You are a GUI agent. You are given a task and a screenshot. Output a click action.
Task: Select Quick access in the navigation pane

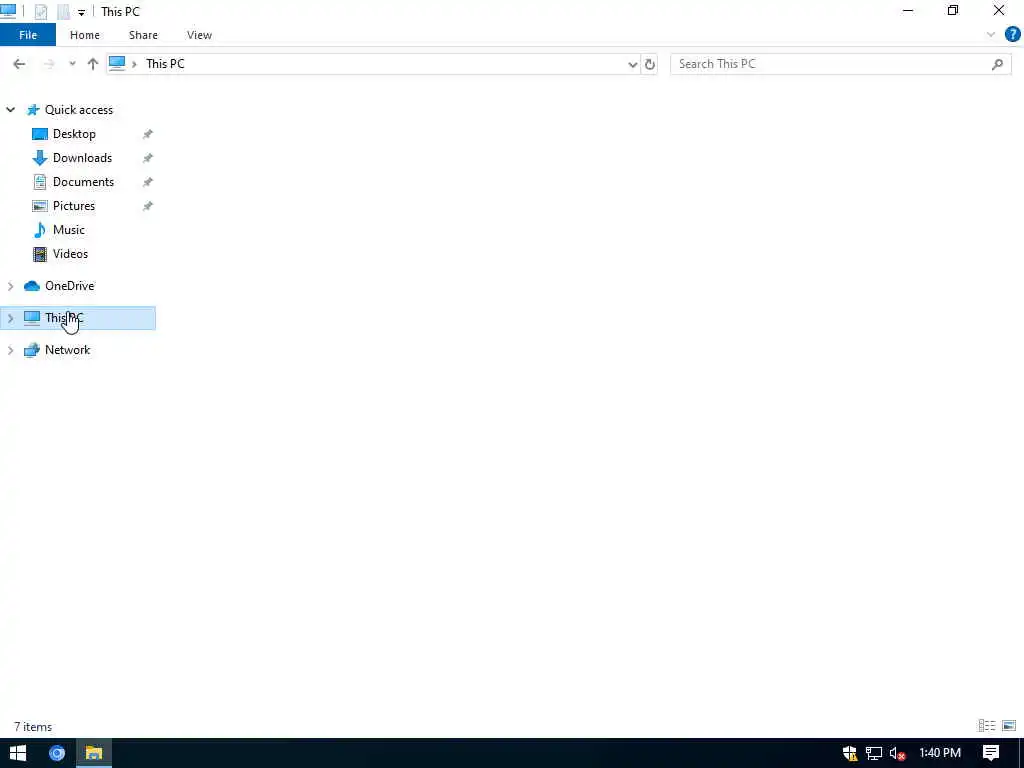pyautogui.click(x=78, y=110)
